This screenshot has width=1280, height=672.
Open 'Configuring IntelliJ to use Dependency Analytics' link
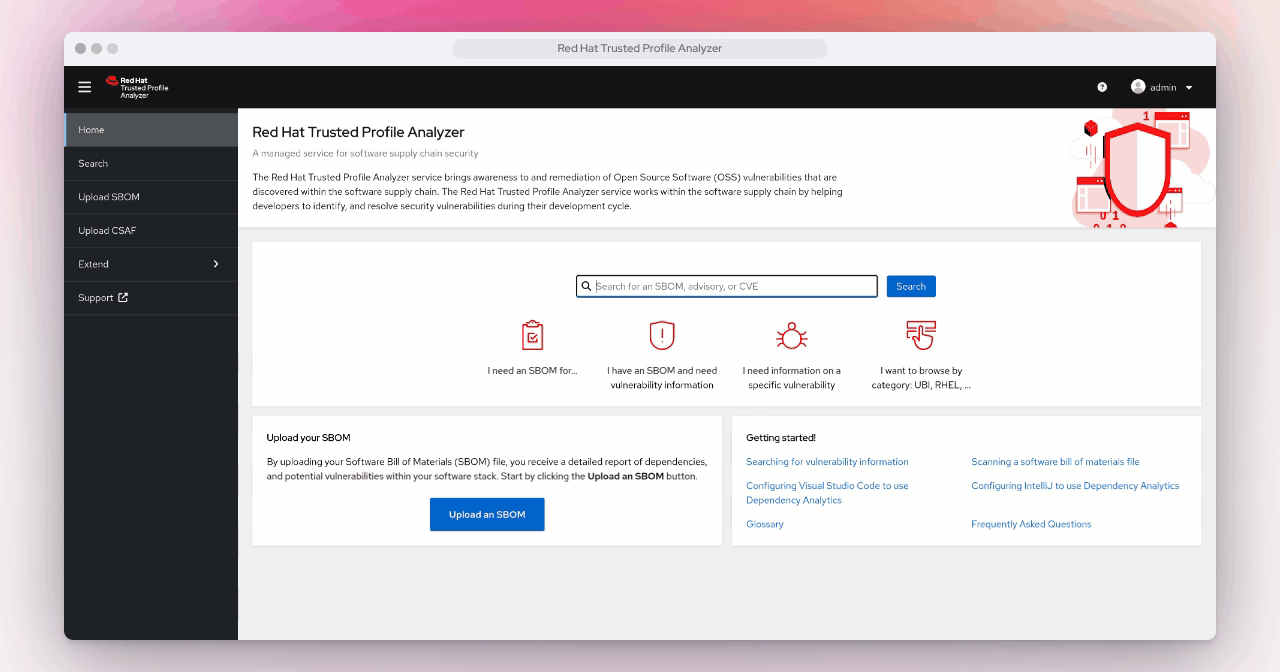(1075, 486)
